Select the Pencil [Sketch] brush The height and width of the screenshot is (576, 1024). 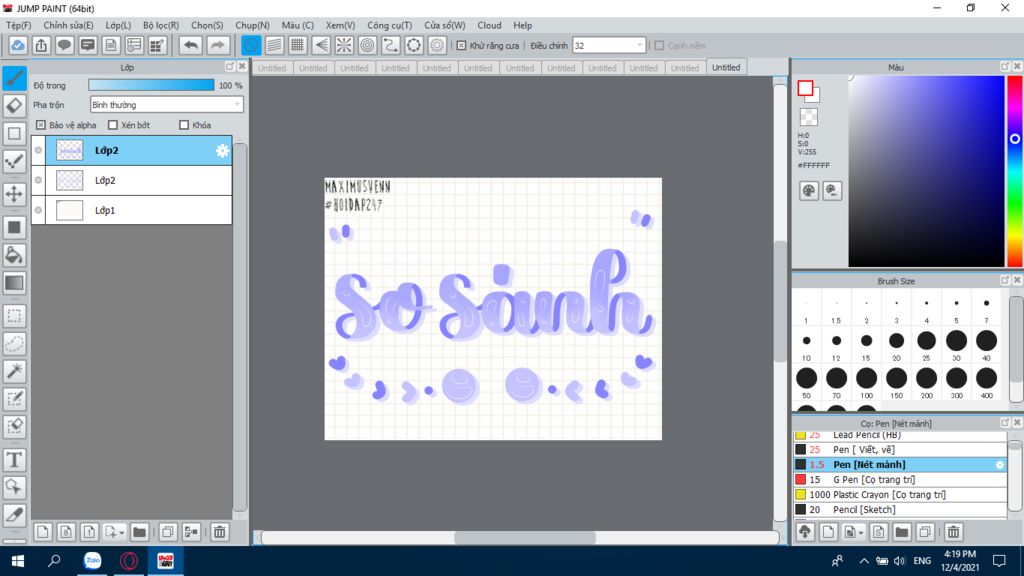pyautogui.click(x=900, y=510)
